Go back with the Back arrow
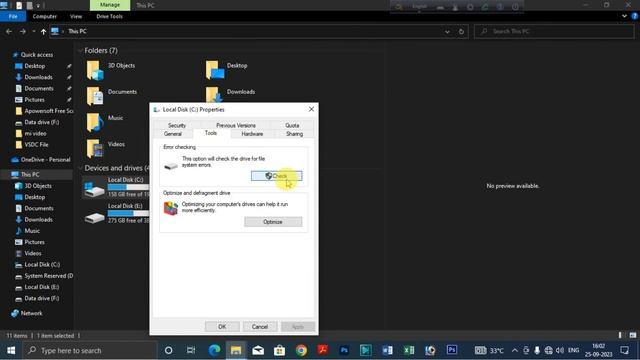This screenshot has width=640, height=360. pos(9,31)
